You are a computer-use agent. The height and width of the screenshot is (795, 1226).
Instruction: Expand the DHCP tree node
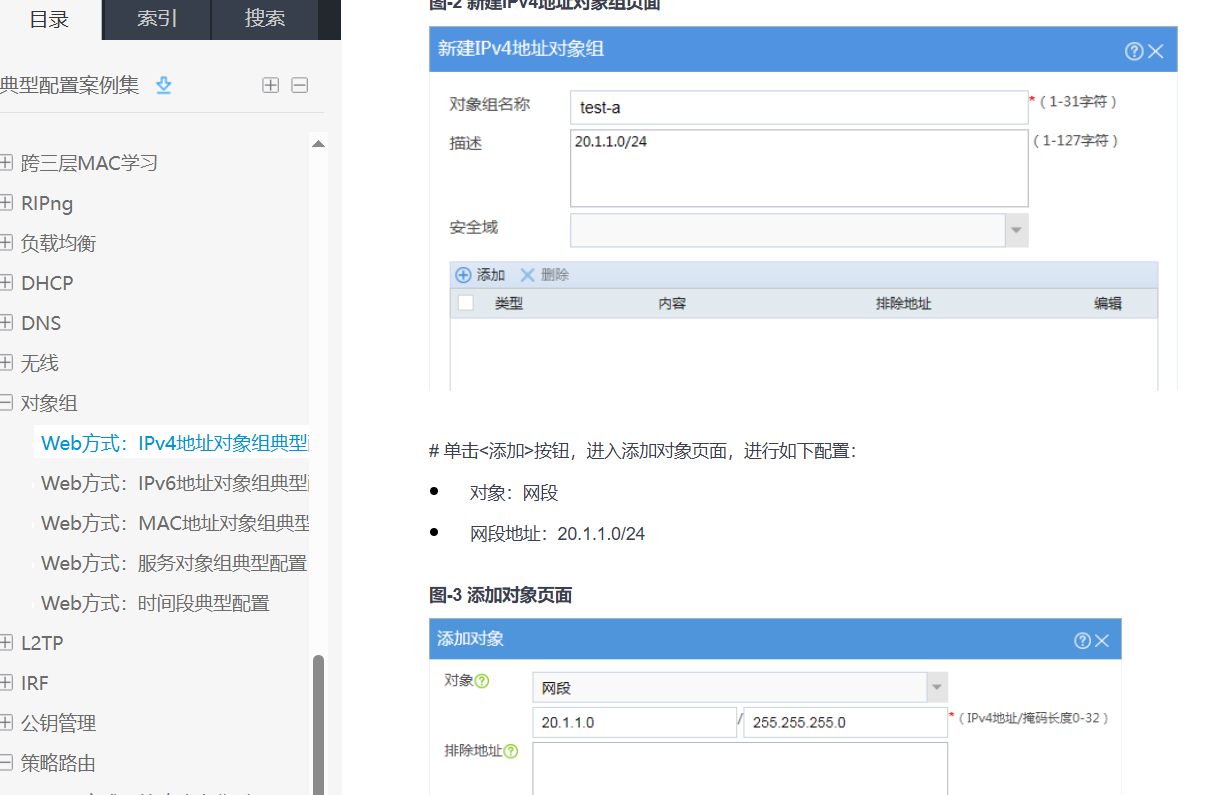(7, 283)
